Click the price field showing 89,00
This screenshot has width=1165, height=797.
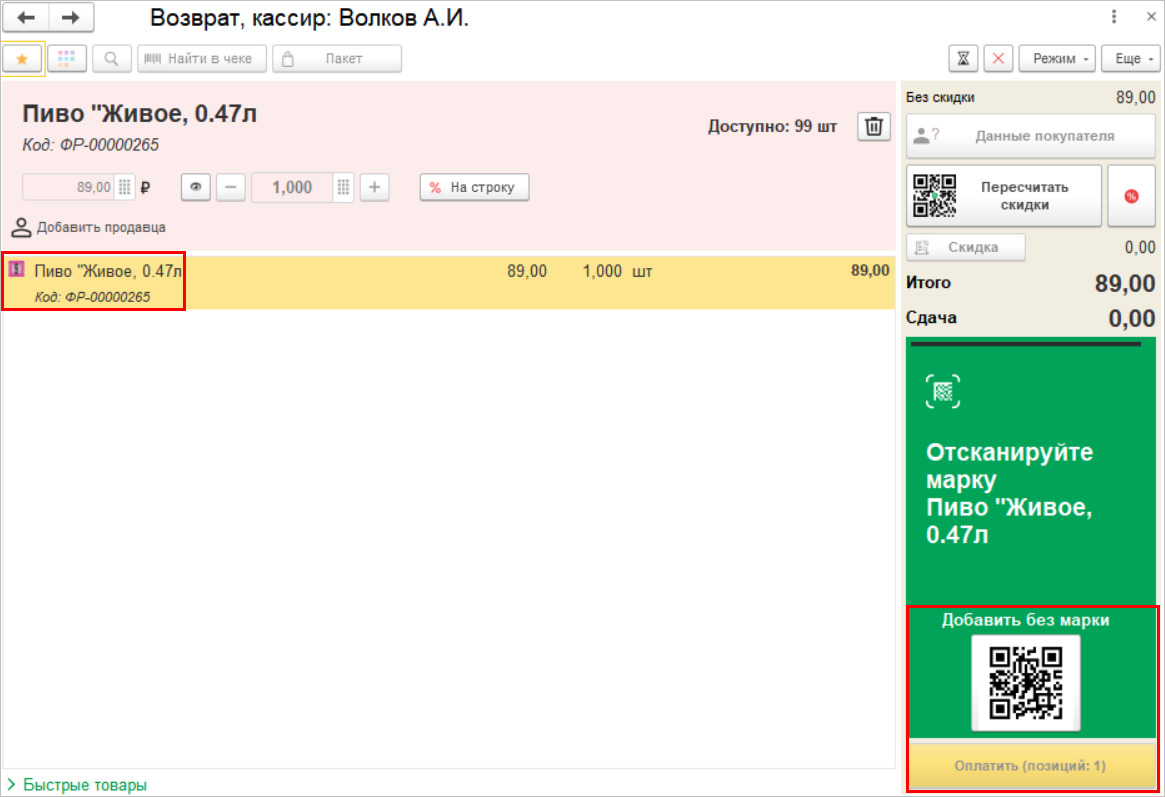tap(68, 187)
